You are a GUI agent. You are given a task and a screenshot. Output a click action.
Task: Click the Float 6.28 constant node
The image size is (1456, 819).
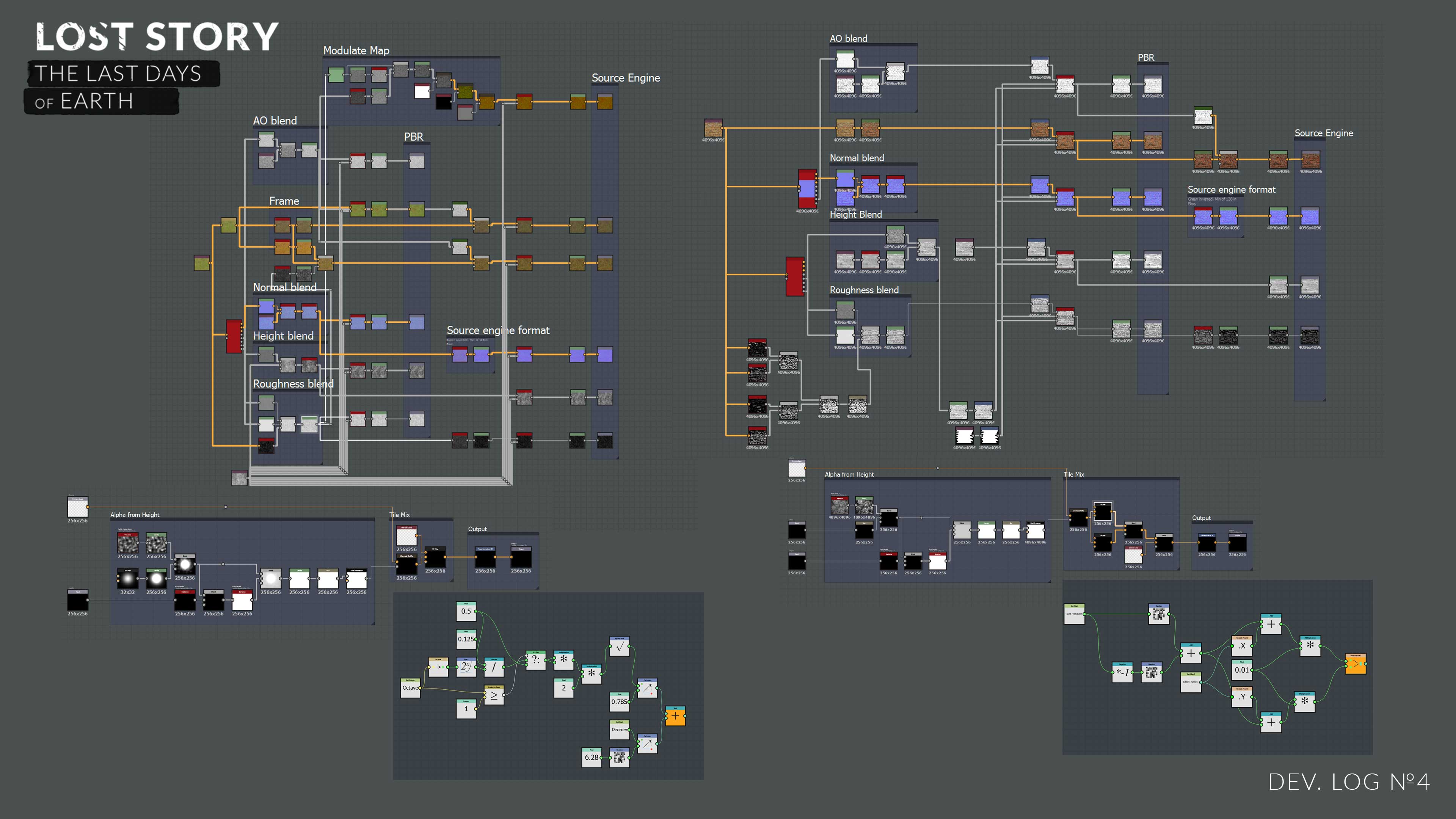(592, 758)
